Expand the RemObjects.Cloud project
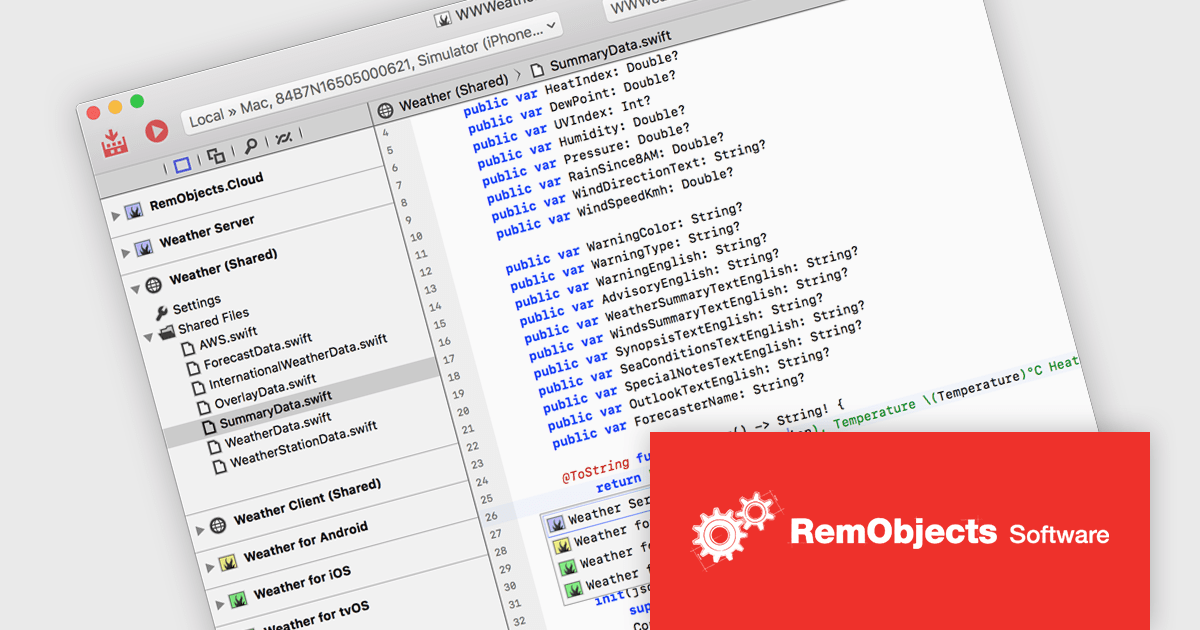 pyautogui.click(x=115, y=214)
